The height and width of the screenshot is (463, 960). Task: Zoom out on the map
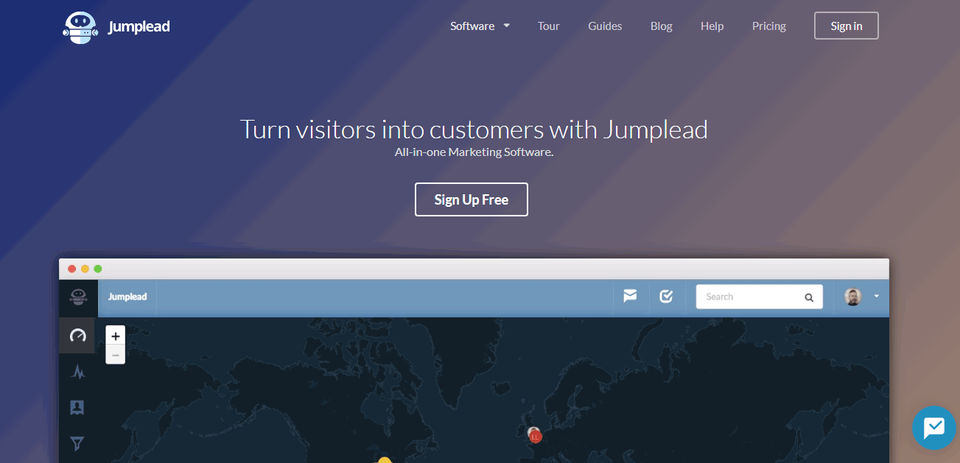(115, 355)
